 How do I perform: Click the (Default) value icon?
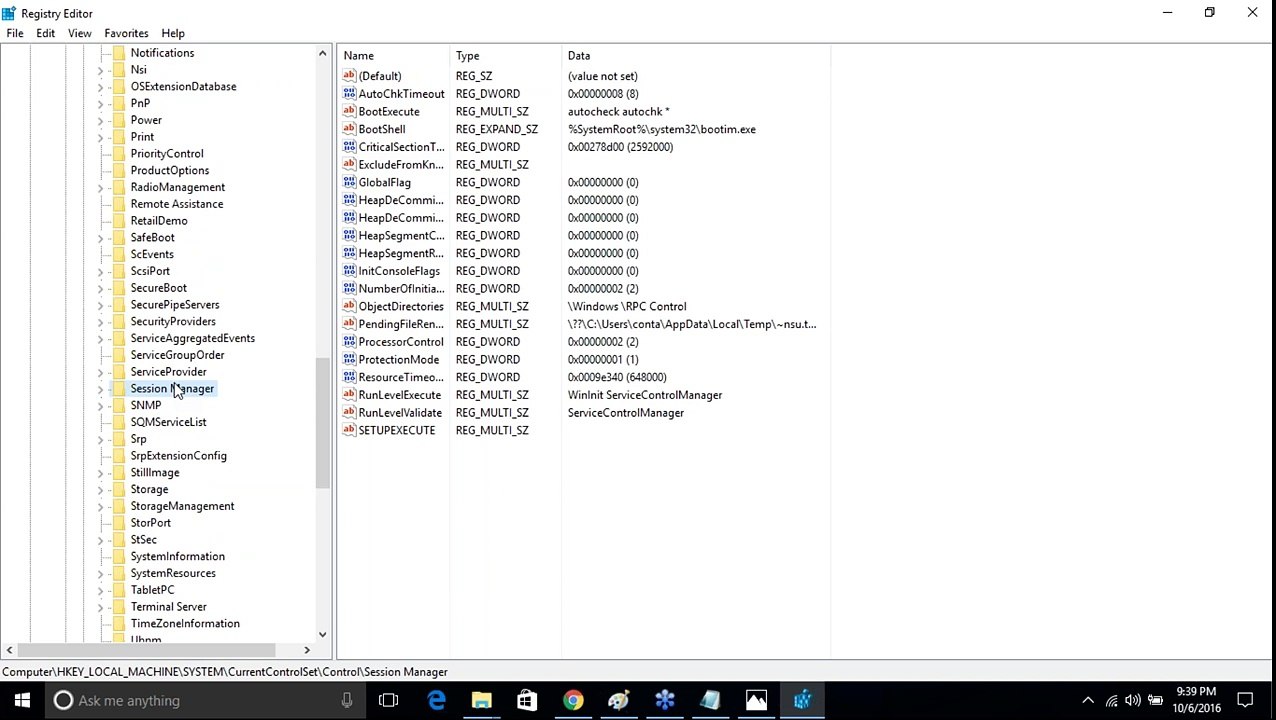[349, 76]
